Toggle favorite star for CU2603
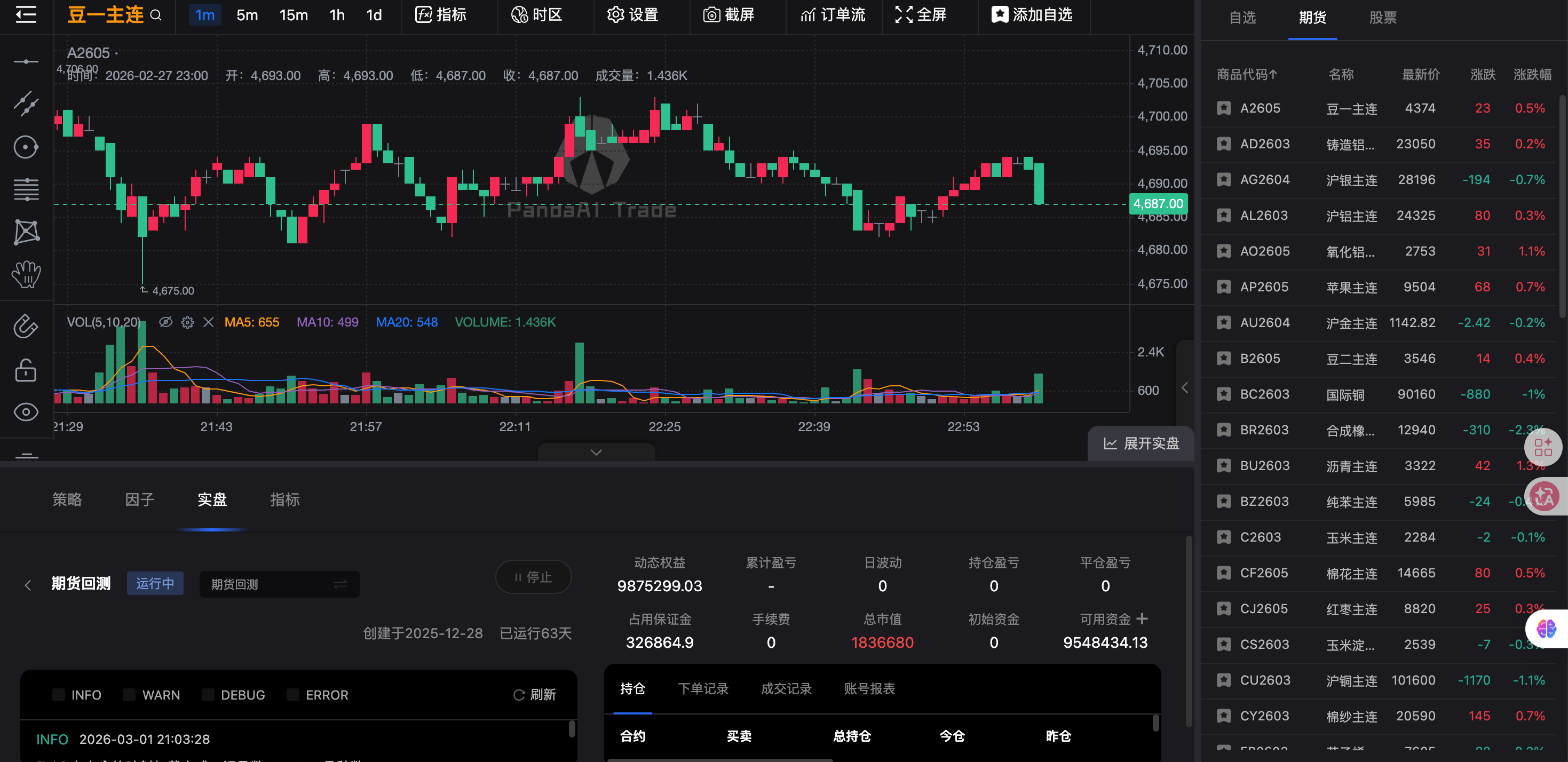 (x=1223, y=680)
